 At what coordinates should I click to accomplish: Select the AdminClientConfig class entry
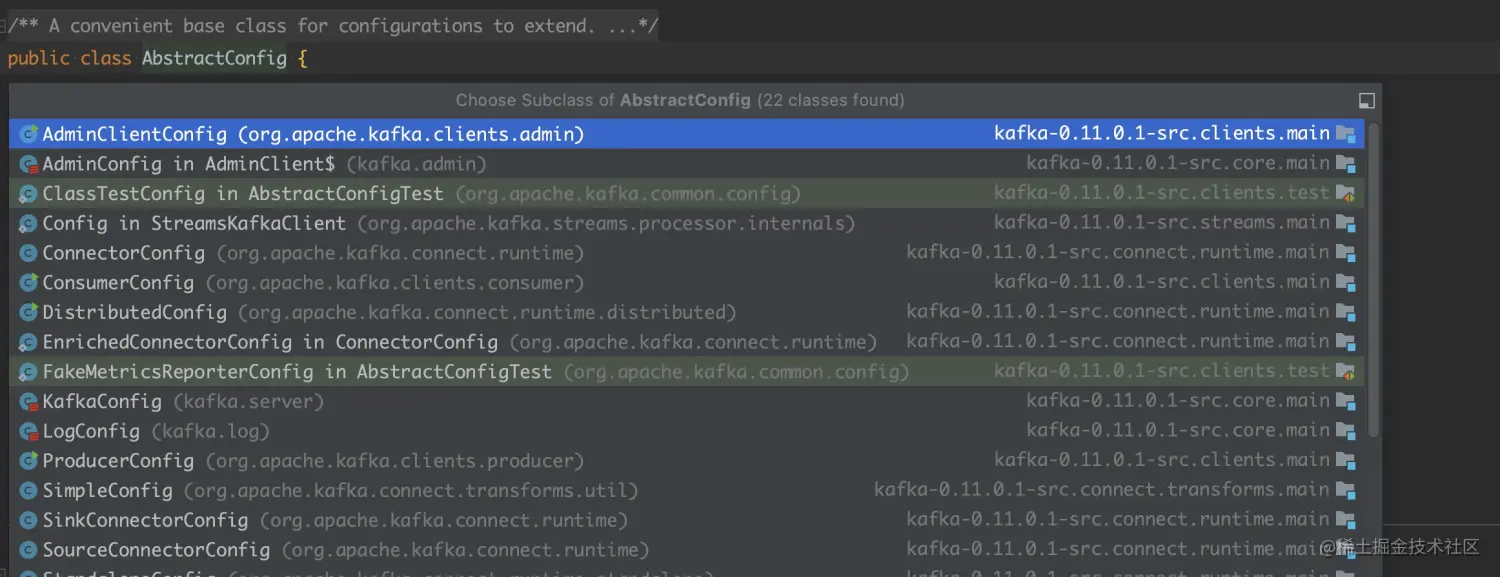[x=687, y=134]
